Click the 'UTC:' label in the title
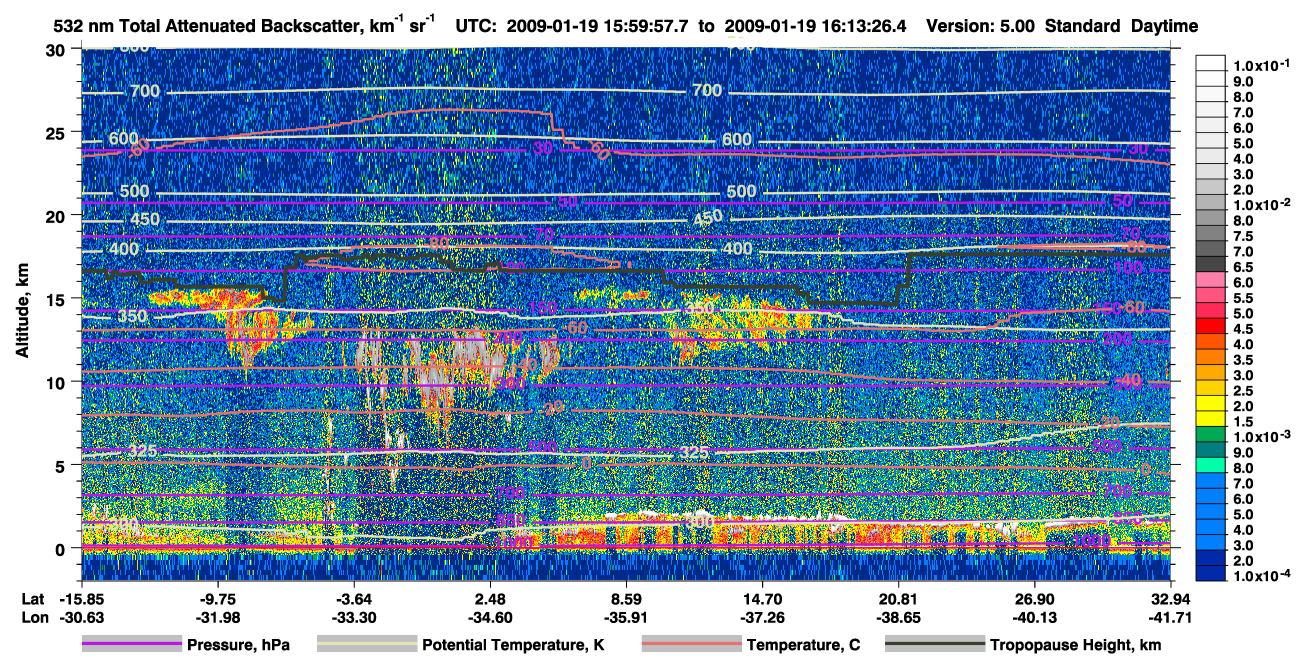The width and height of the screenshot is (1300, 667). coord(476,26)
